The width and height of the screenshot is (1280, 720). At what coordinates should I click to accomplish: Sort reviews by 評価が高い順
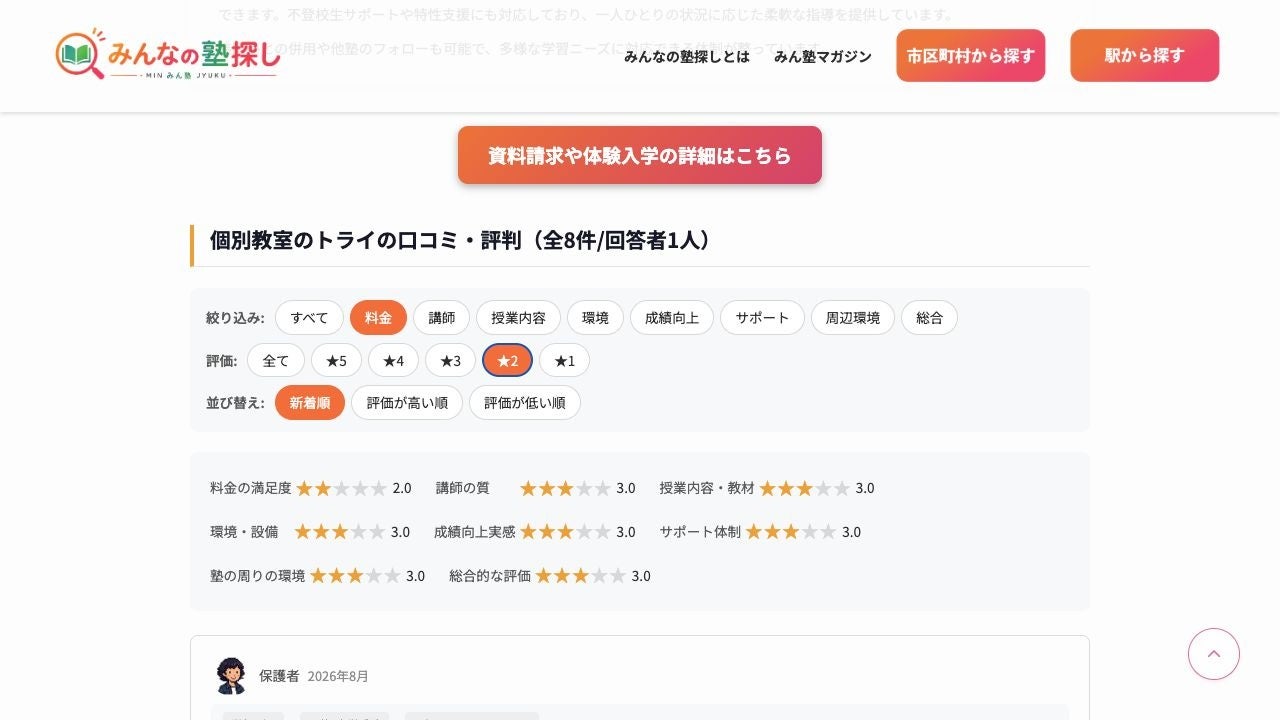pyautogui.click(x=407, y=403)
